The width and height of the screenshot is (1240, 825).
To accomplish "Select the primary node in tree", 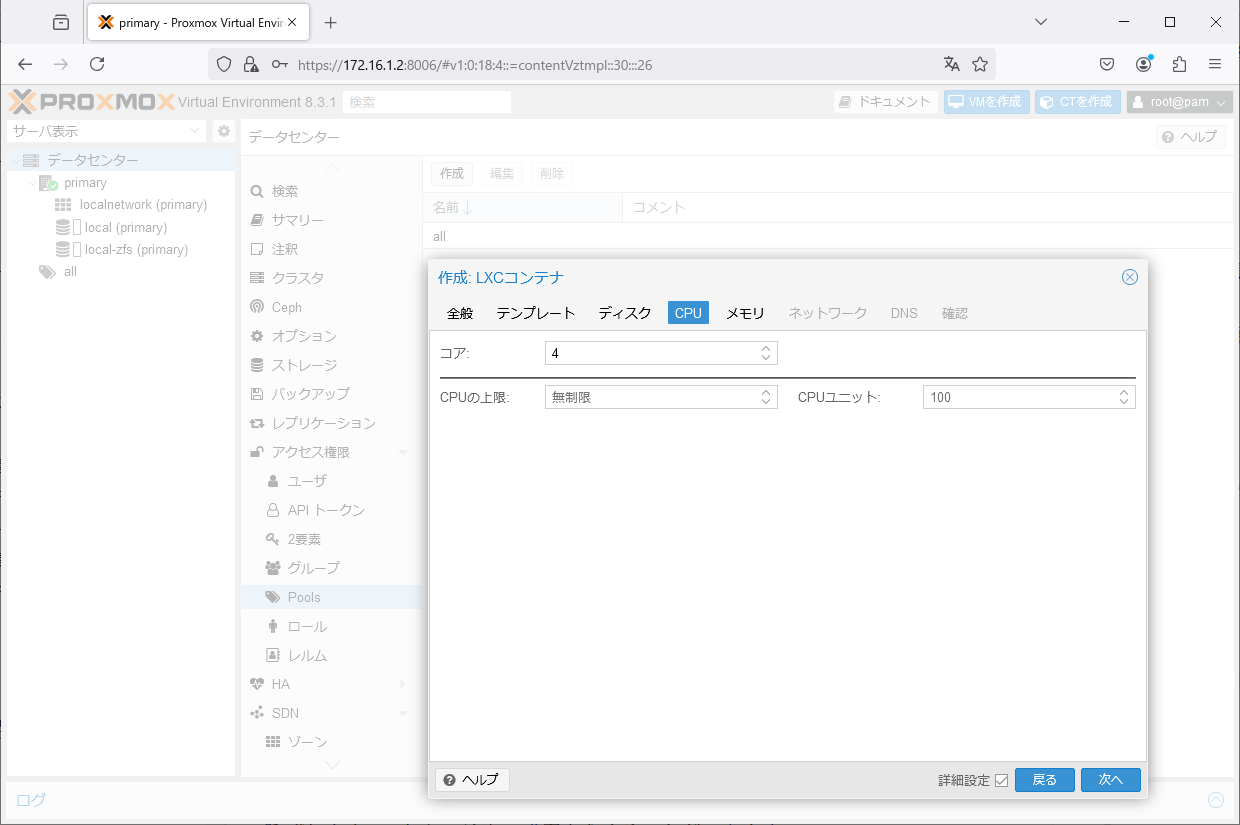I will click(85, 183).
